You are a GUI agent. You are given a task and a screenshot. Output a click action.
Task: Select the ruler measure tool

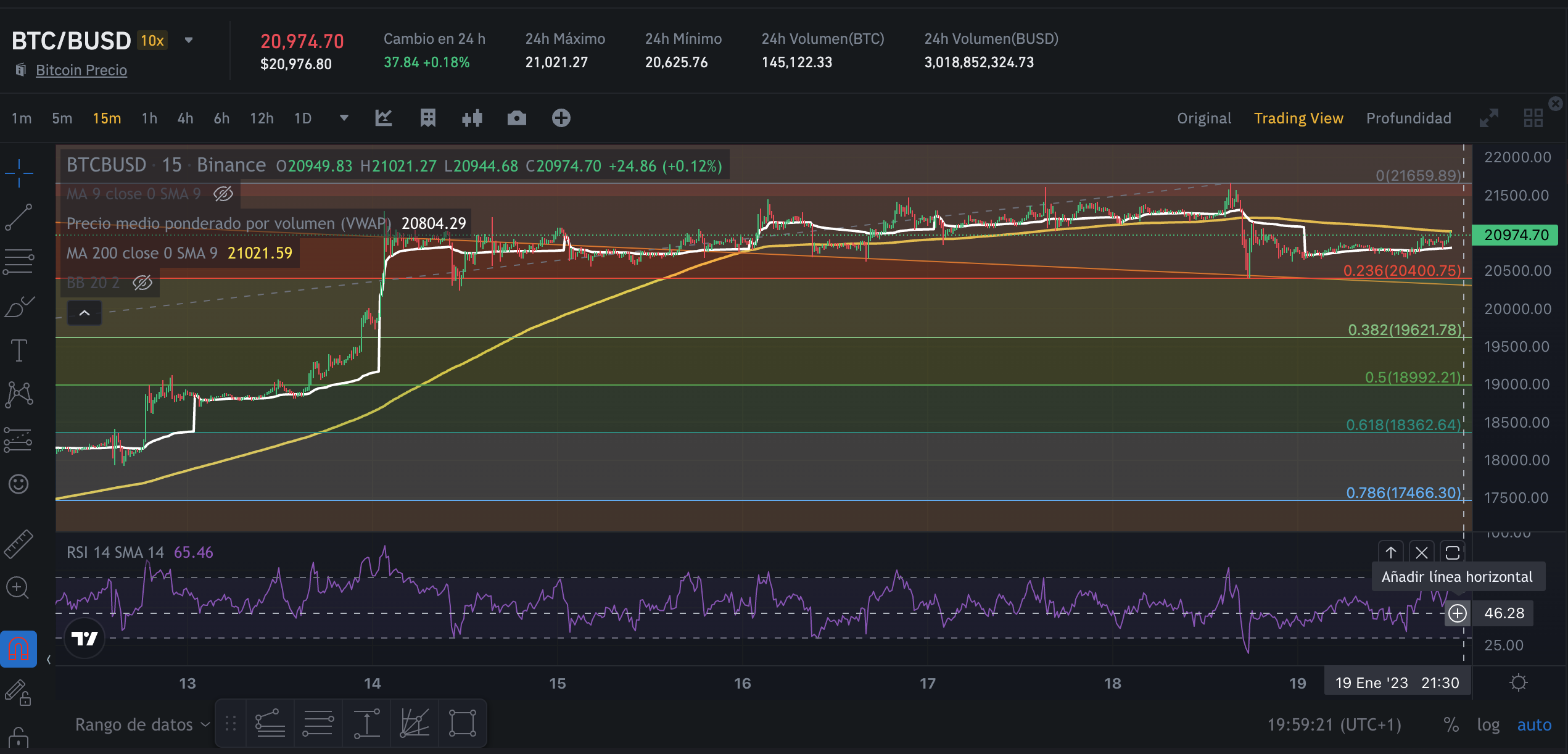pos(19,544)
